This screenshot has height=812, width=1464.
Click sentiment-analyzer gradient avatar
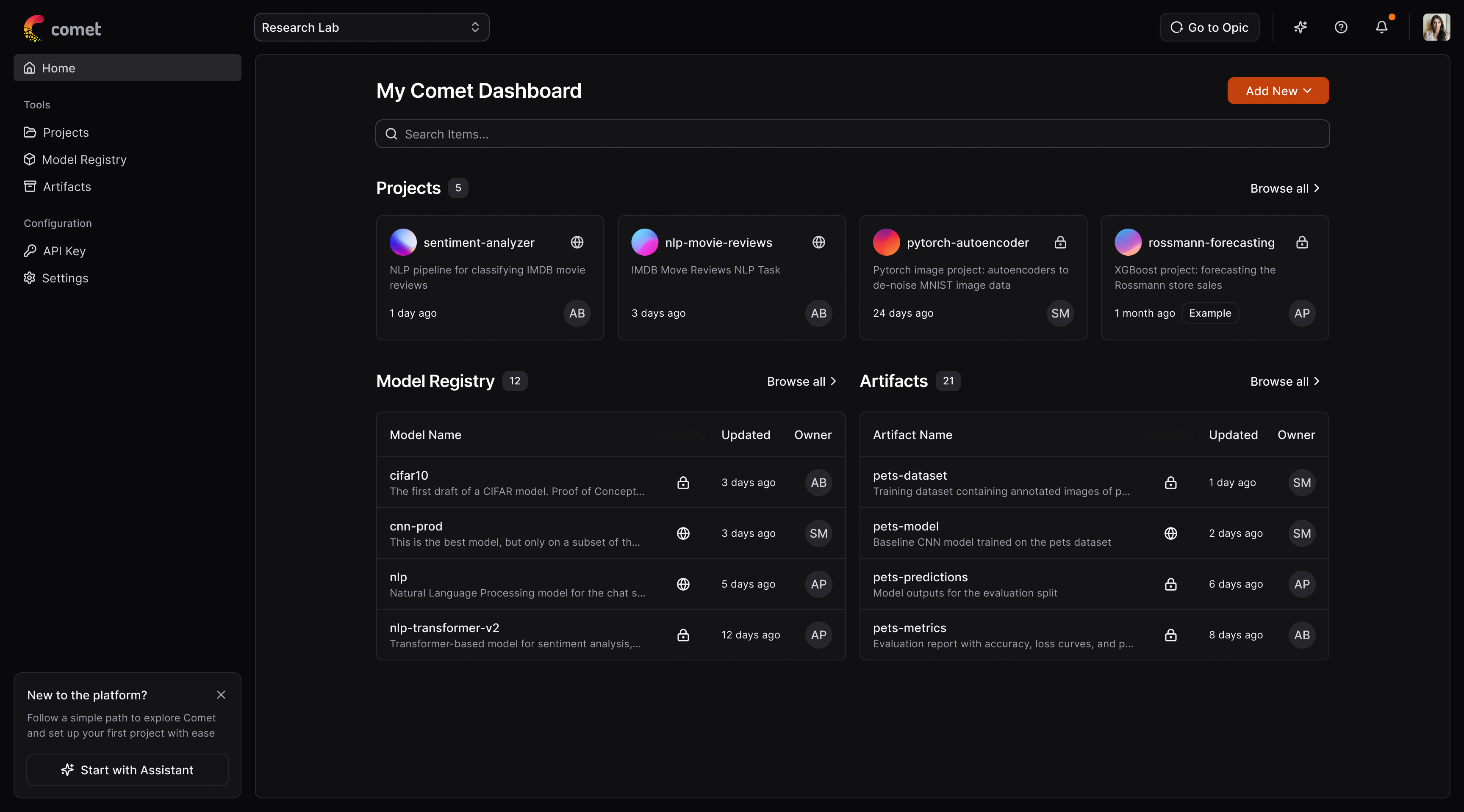[x=403, y=243]
